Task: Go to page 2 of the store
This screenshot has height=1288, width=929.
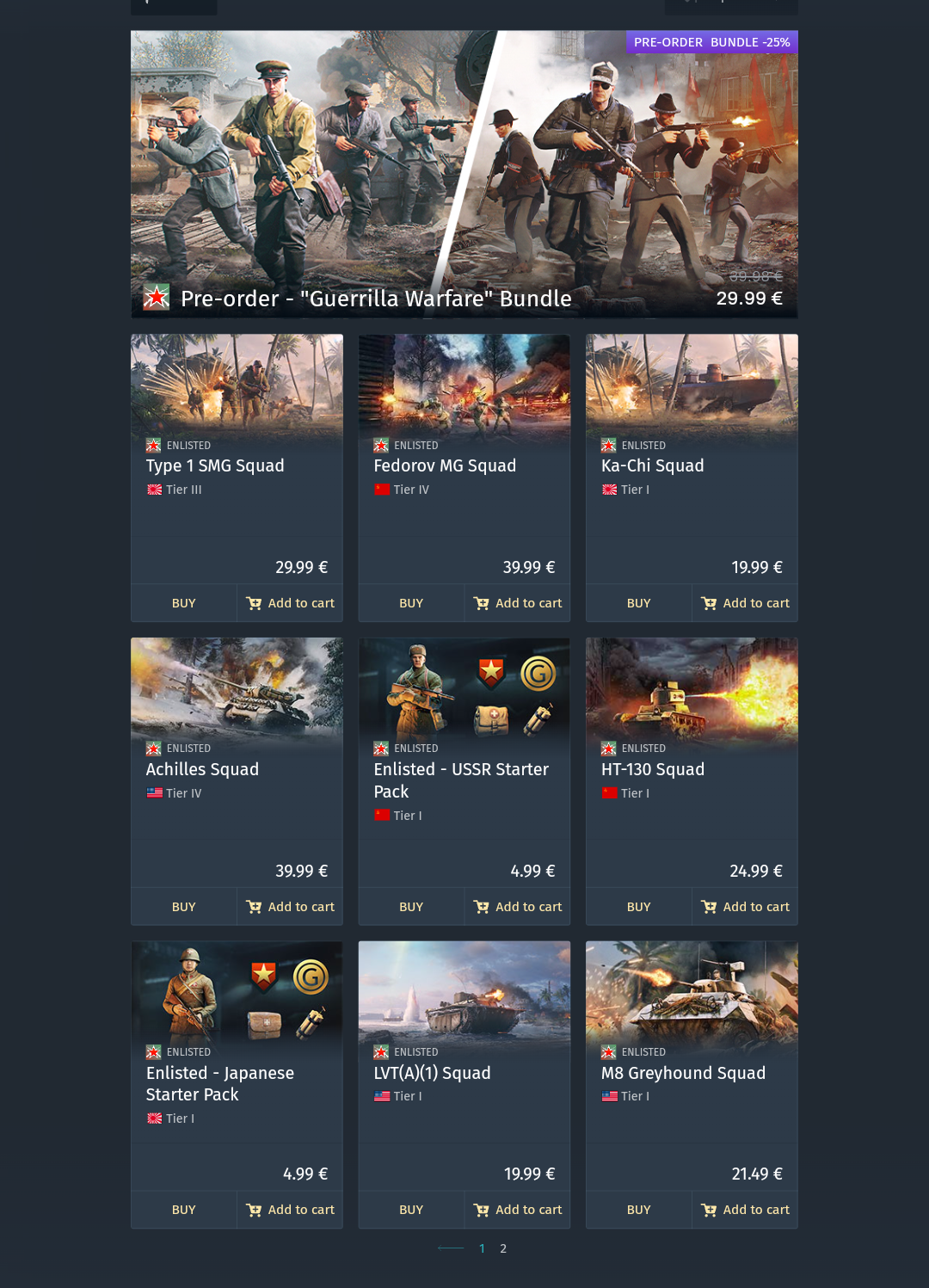Action: (x=503, y=1248)
